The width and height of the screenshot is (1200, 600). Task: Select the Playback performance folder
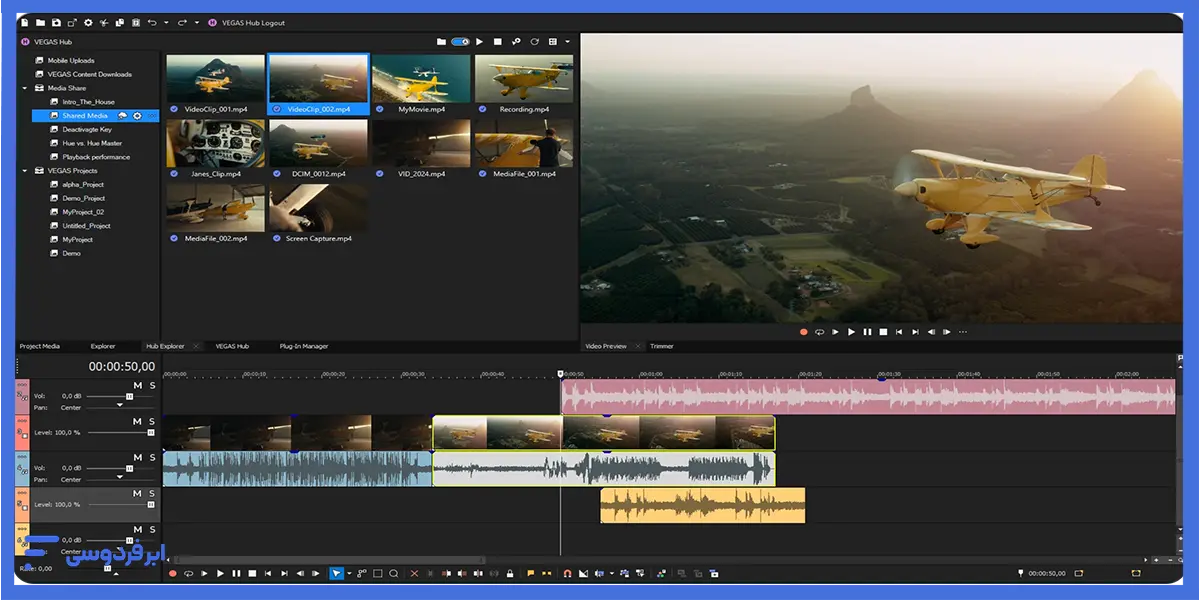tap(96, 157)
